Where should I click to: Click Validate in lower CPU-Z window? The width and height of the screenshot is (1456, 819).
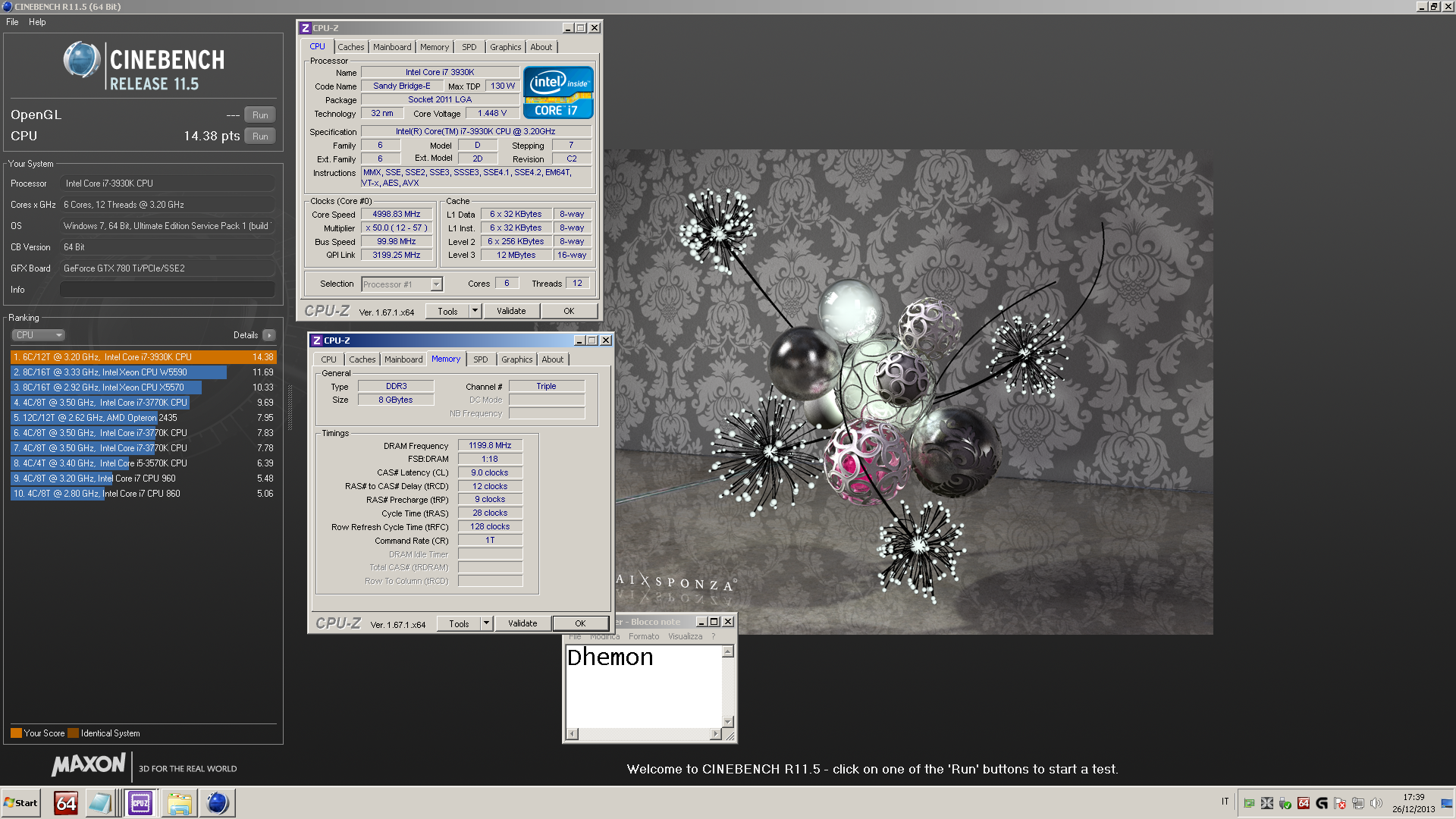[522, 624]
